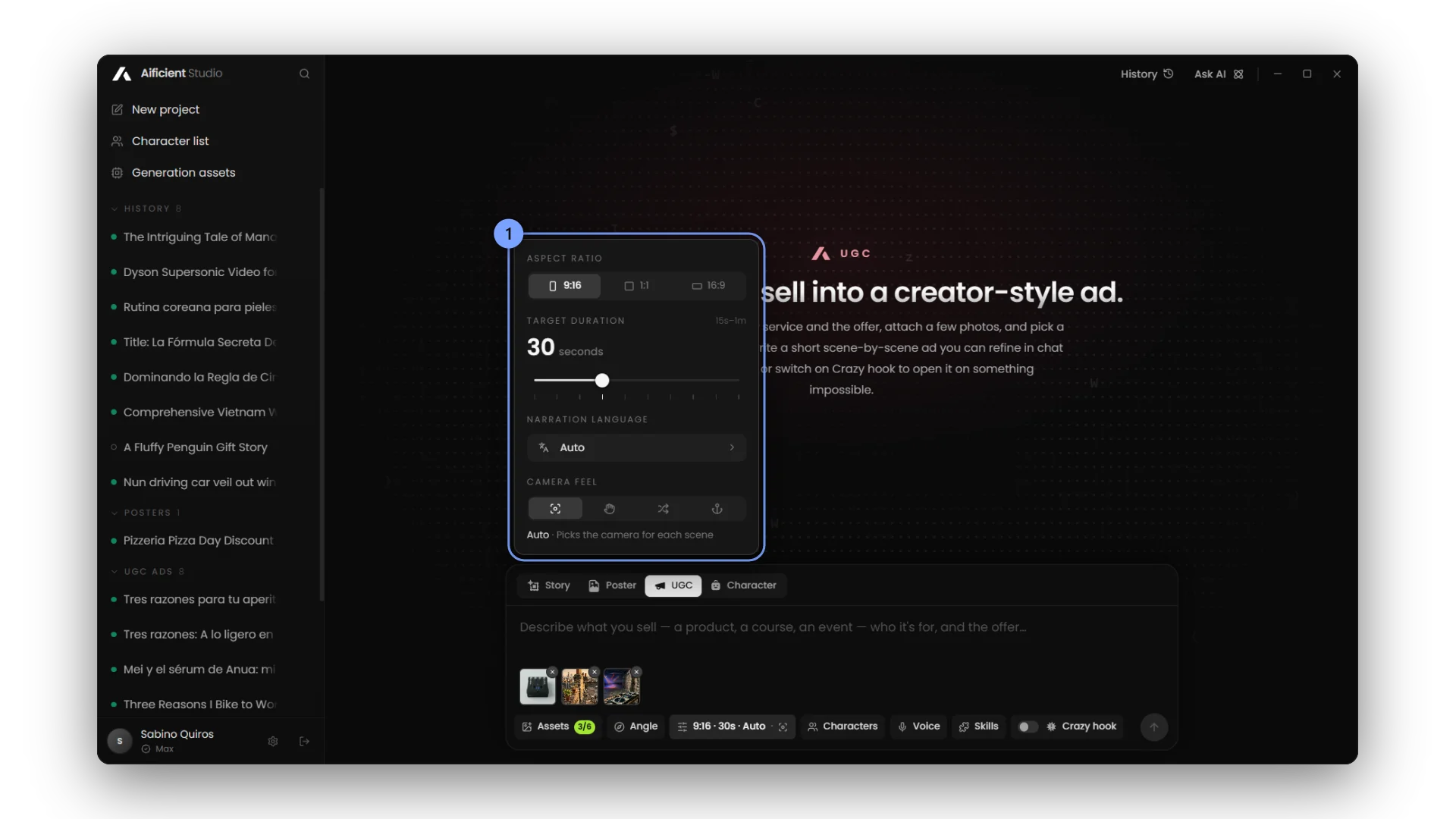Collapse the POSTERS section

(146, 513)
